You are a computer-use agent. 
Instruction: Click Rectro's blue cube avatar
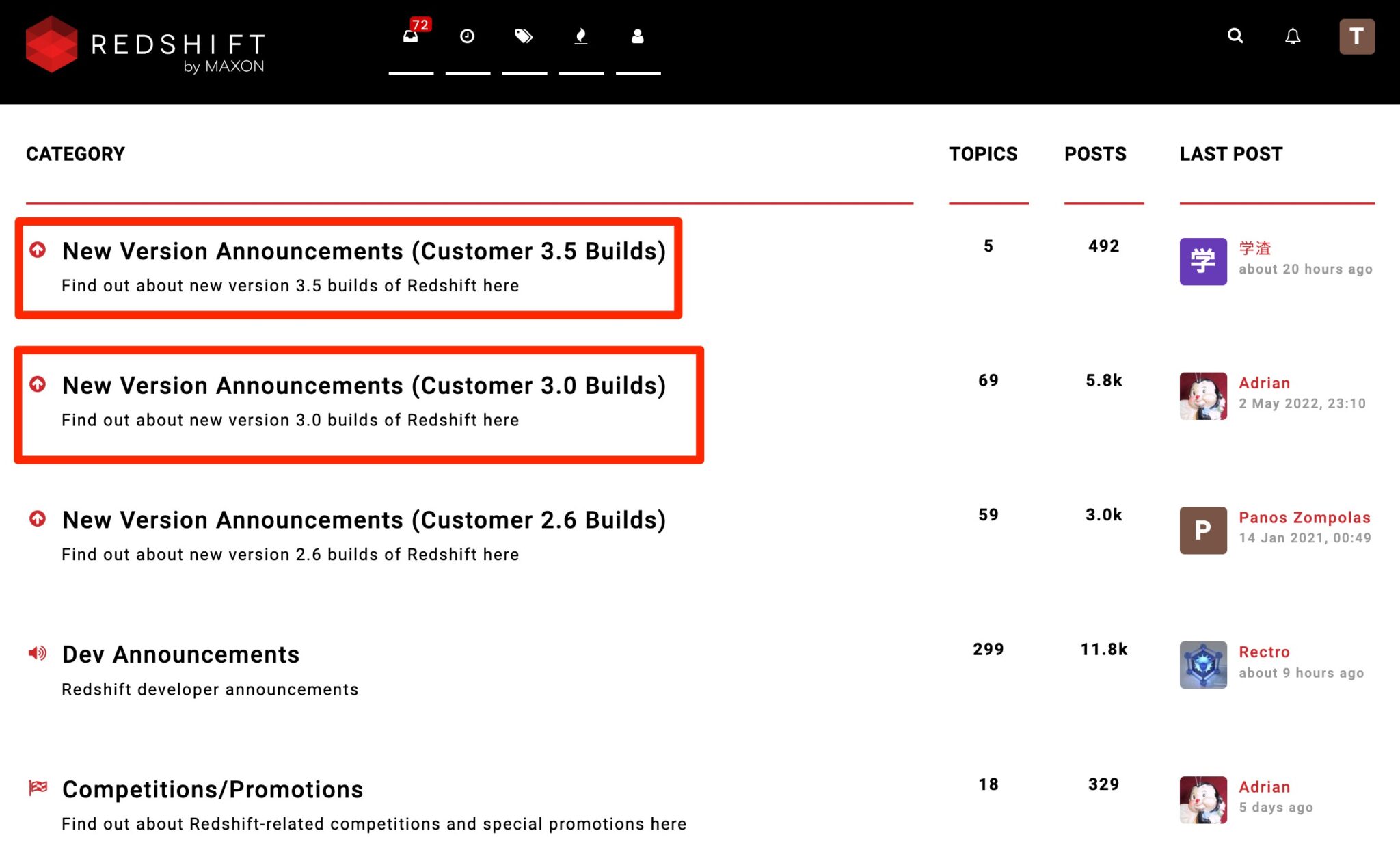tap(1203, 665)
